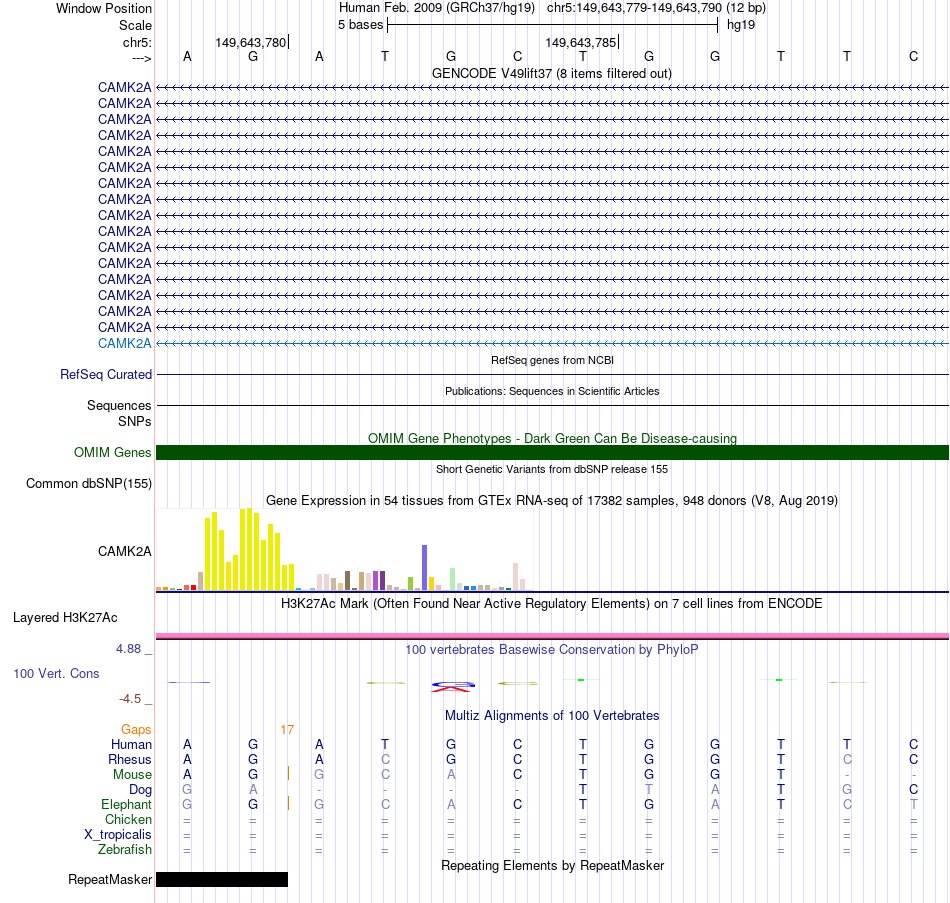Click the 'X_tropicalis' alignment row label
The width and height of the screenshot is (950, 903).
[x=118, y=835]
